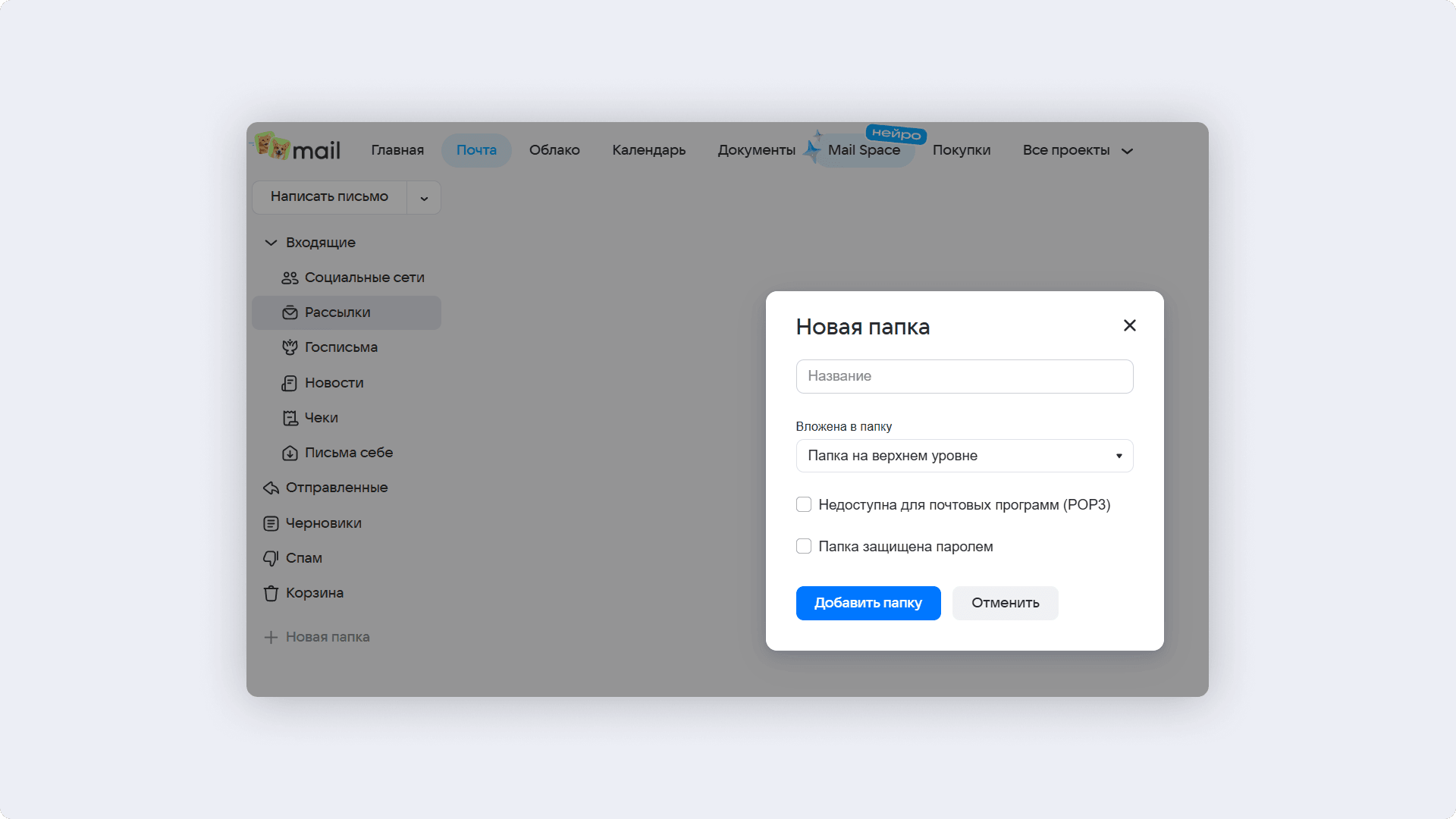The image size is (1456, 819).
Task: Click the Письма себе download icon
Action: (x=290, y=453)
